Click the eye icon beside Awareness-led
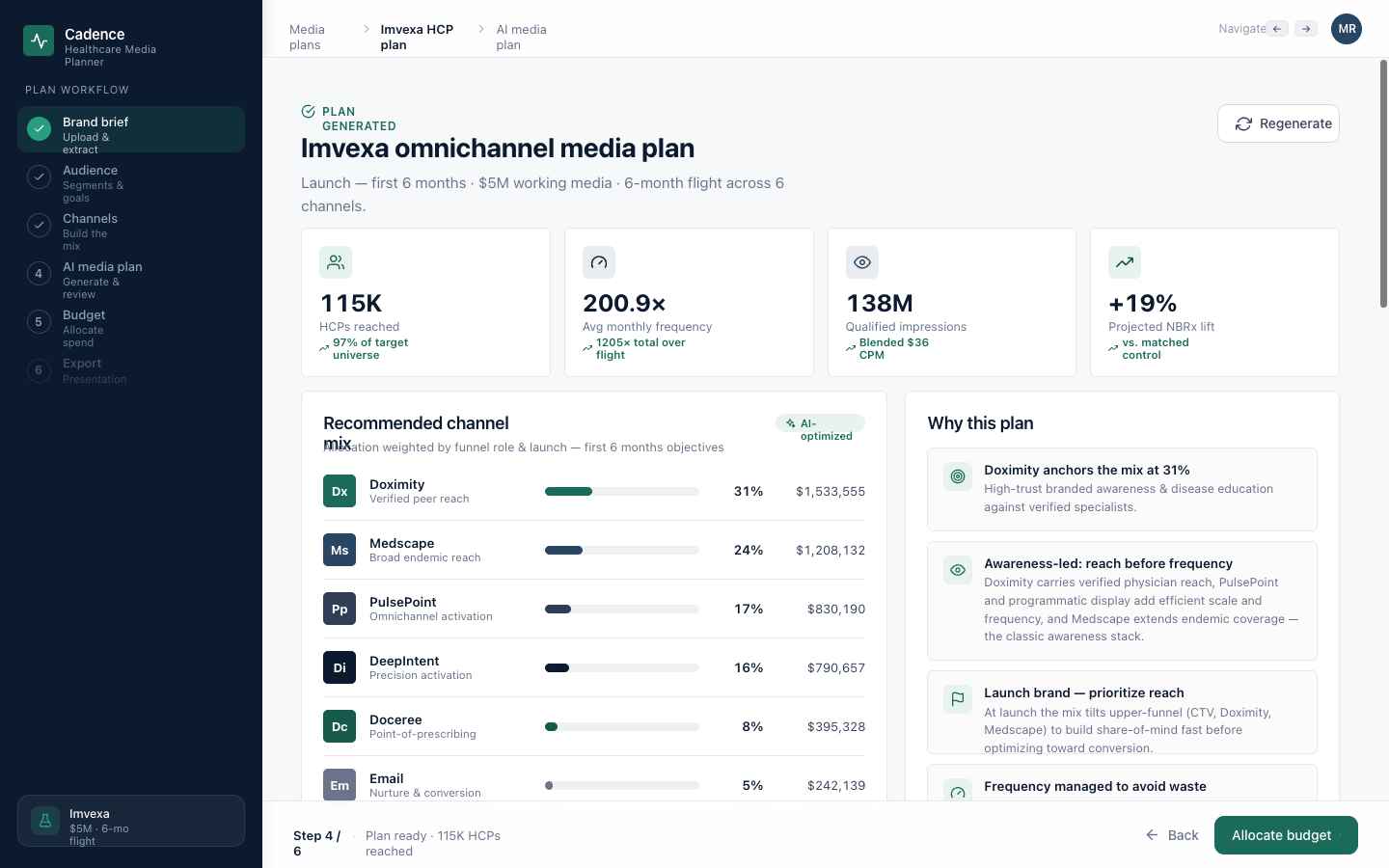This screenshot has height=868, width=1389. coord(958,570)
